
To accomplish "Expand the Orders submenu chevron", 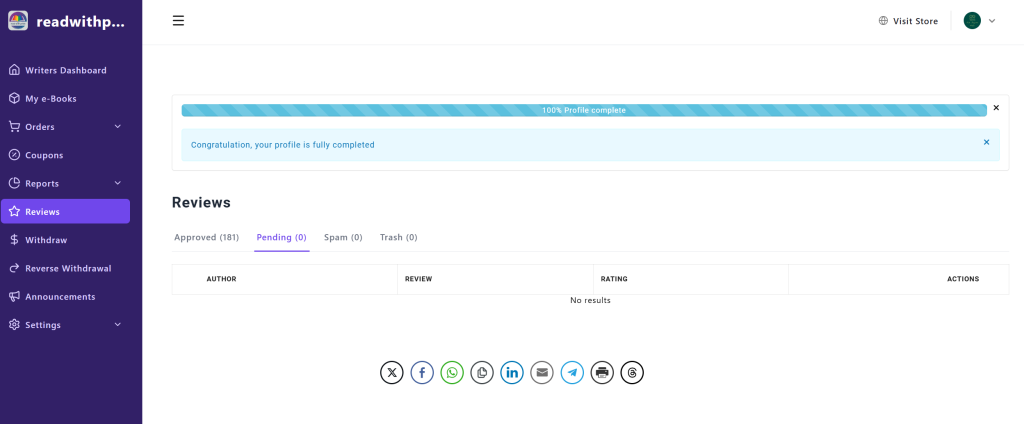I will [x=118, y=126].
